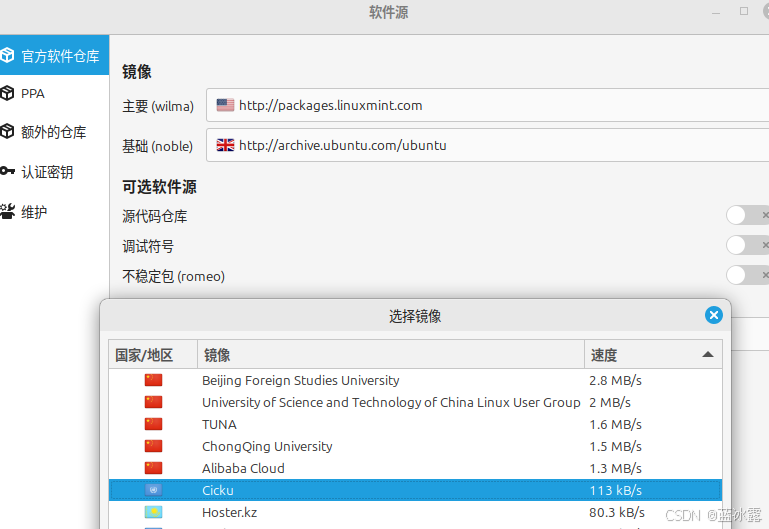Image resolution: width=769 pixels, height=529 pixels.
Task: Select the TUNA mirror row
Action: click(x=415, y=425)
